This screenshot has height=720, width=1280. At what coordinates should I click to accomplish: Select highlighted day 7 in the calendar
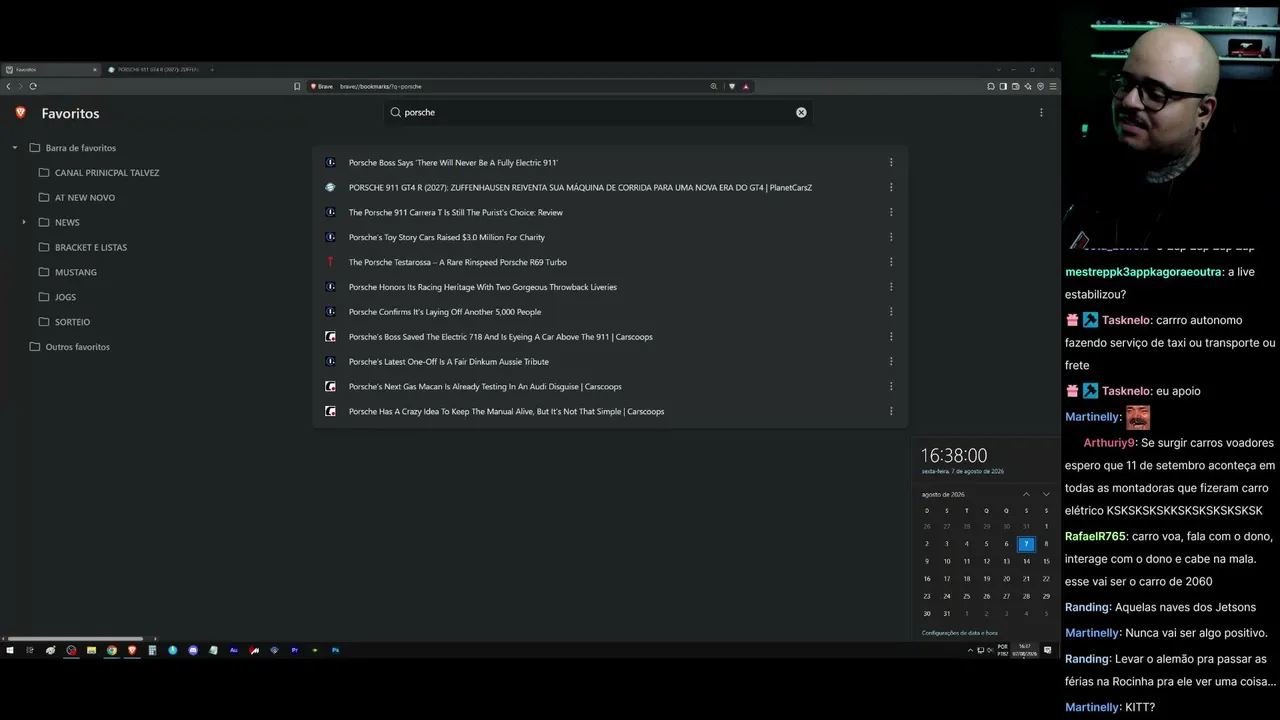1026,544
